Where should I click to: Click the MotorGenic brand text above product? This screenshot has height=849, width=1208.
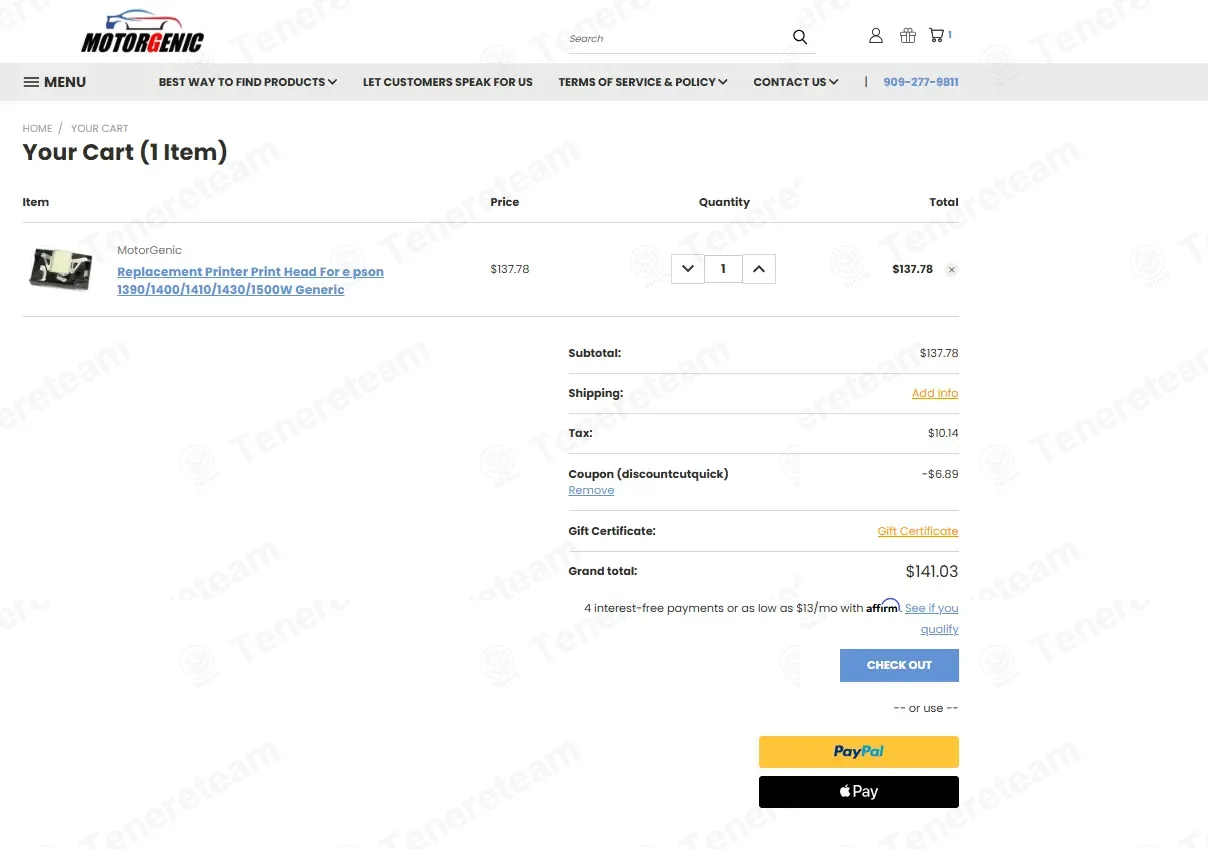[x=149, y=250]
